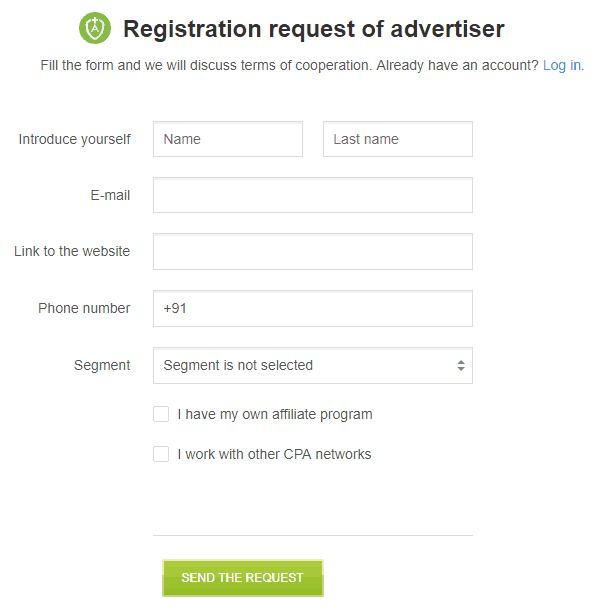
Task: Click the E-mail field label
Action: pos(110,195)
